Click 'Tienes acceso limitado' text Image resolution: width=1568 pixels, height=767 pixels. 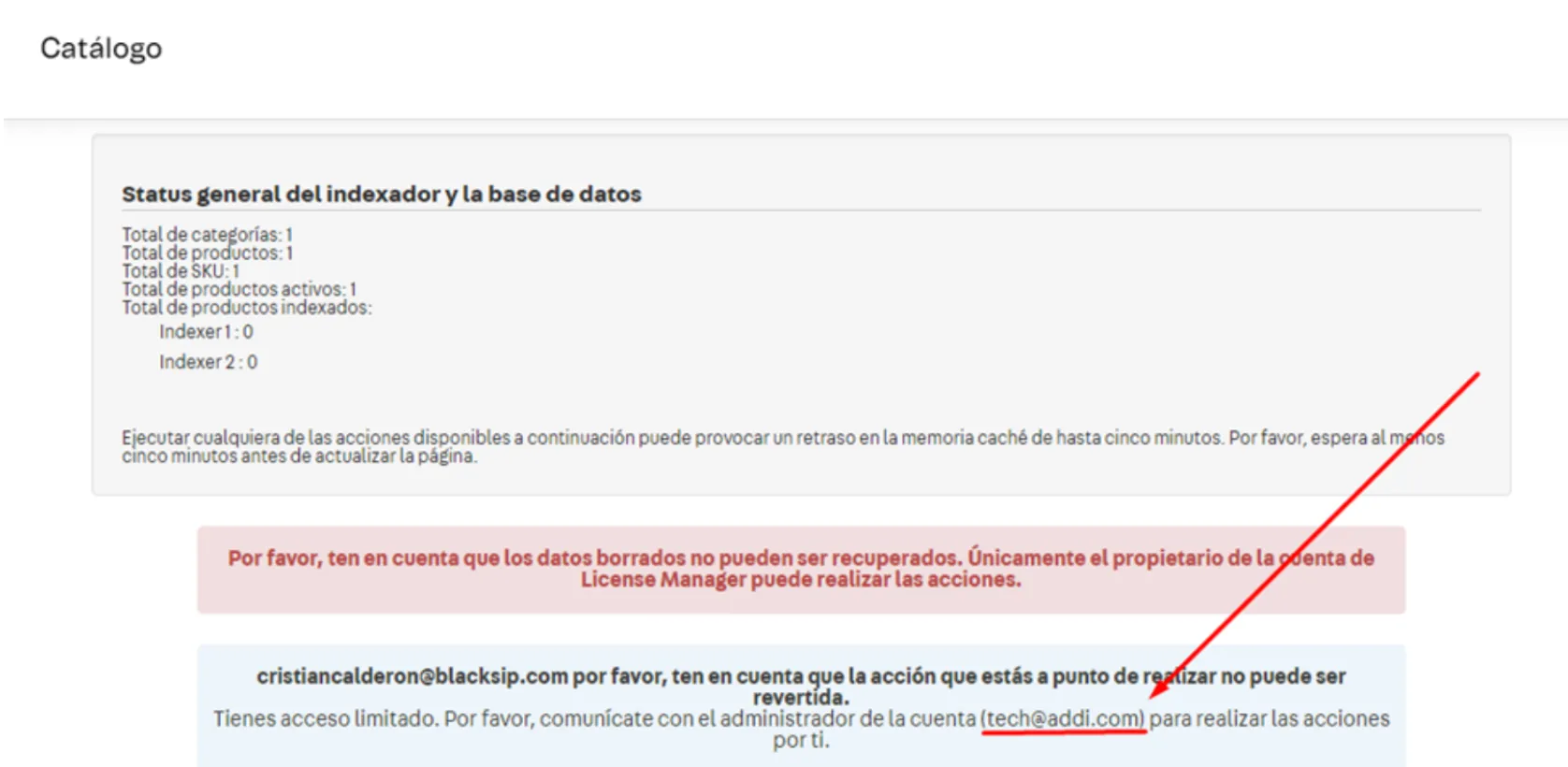pos(325,718)
